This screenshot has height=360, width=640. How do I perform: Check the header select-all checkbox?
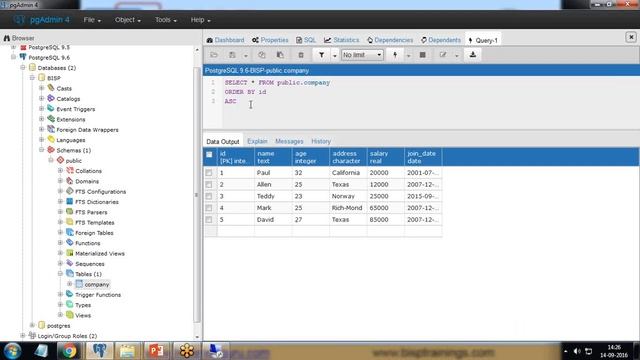(x=209, y=154)
